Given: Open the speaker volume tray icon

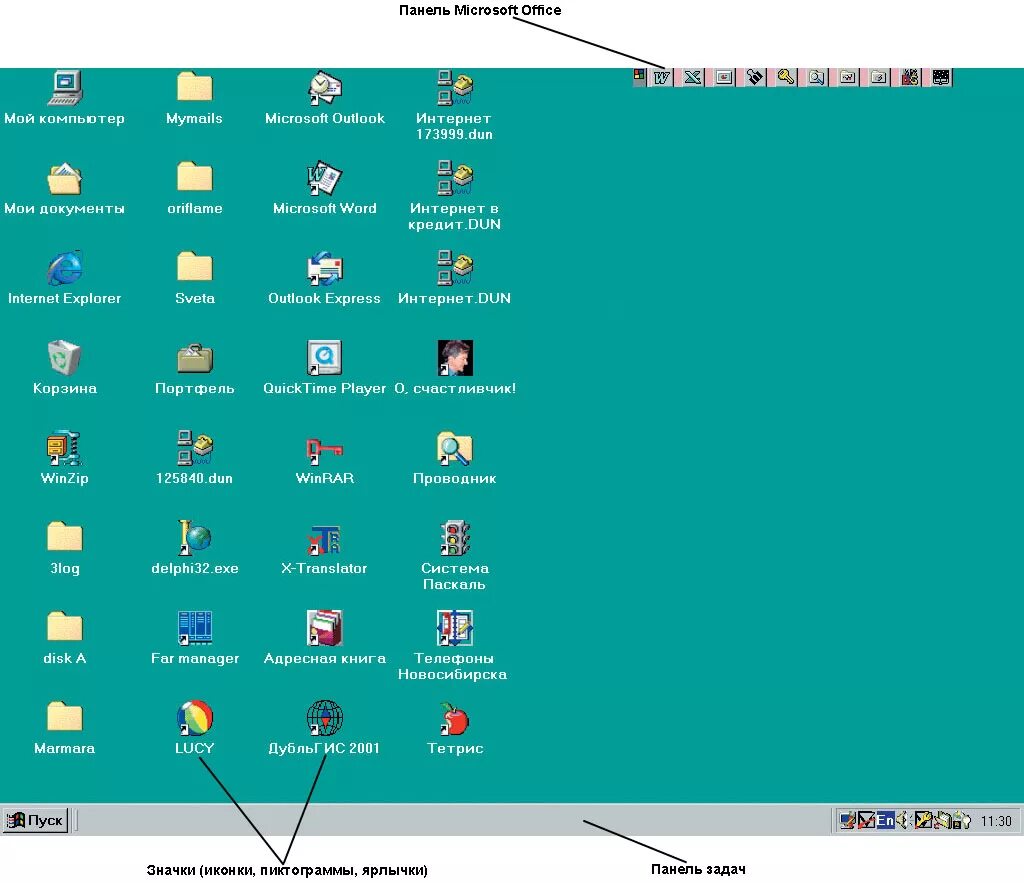Looking at the screenshot, I should [903, 820].
